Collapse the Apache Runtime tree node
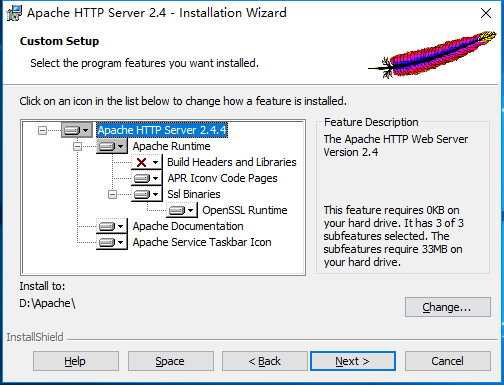This screenshot has height=385, width=504. pyautogui.click(x=77, y=146)
